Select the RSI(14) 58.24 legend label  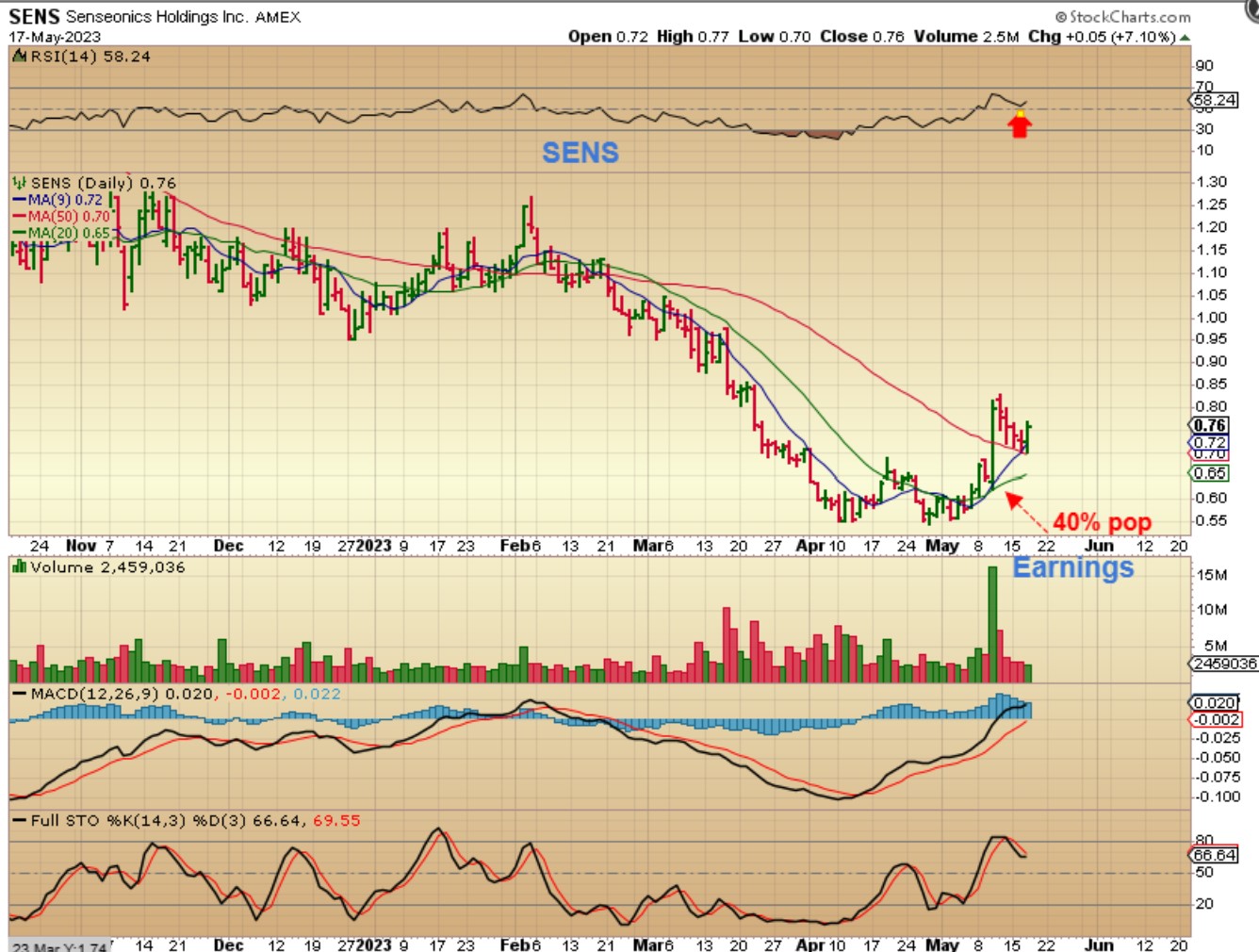click(x=90, y=57)
